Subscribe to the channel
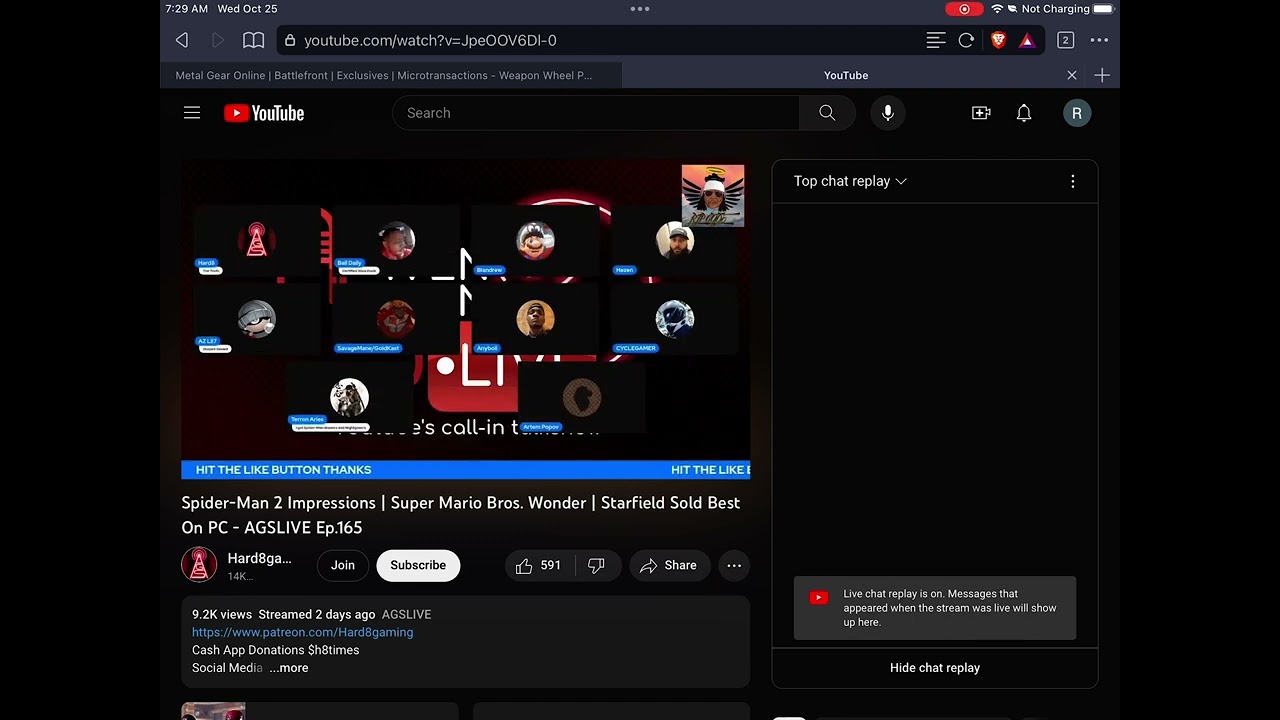Image resolution: width=1280 pixels, height=720 pixels. [418, 565]
